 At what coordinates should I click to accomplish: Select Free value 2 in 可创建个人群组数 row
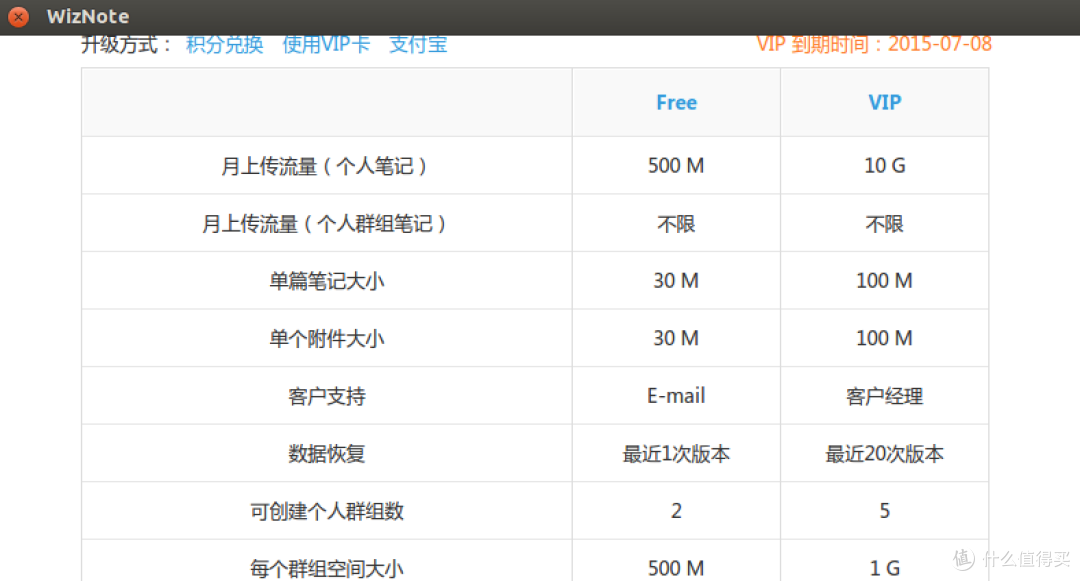pos(676,511)
